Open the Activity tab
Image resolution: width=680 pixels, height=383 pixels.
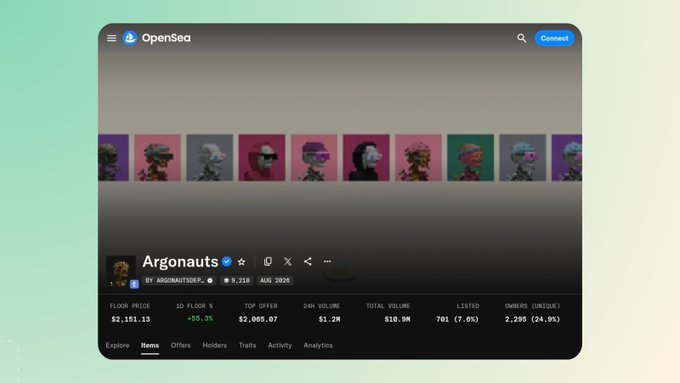(280, 345)
